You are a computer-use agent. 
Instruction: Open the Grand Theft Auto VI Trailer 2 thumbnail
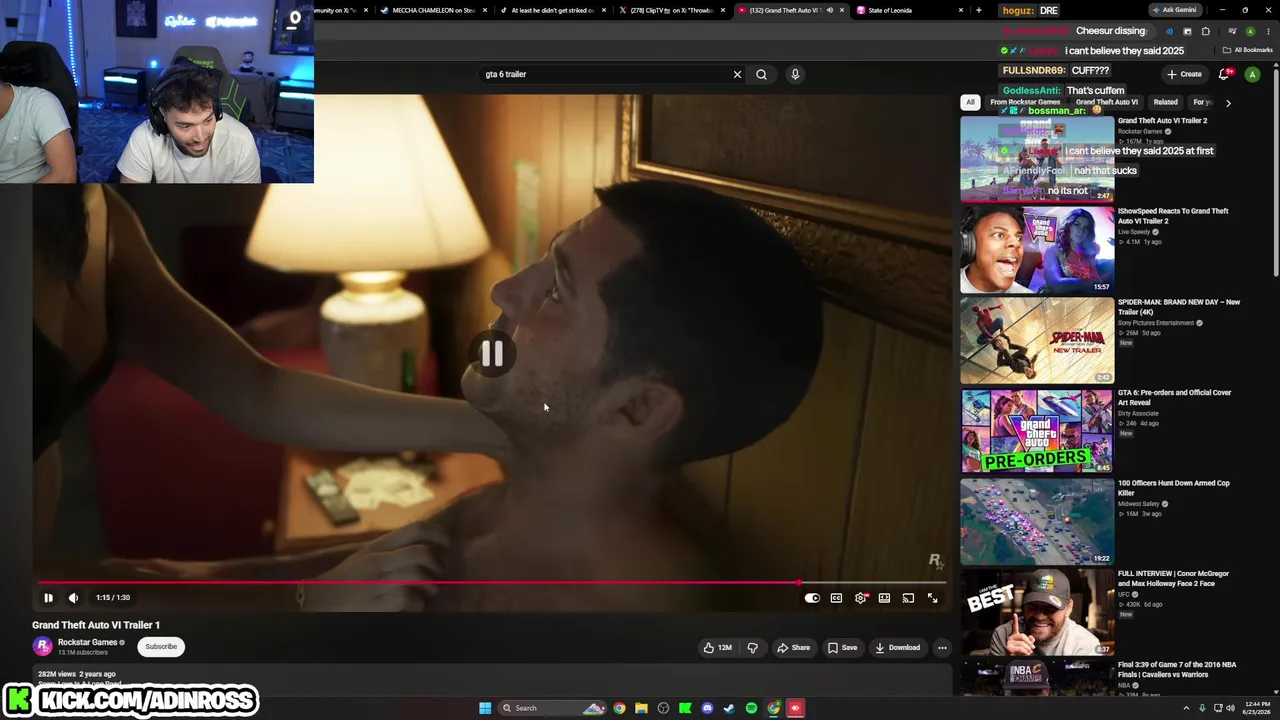pos(1037,159)
